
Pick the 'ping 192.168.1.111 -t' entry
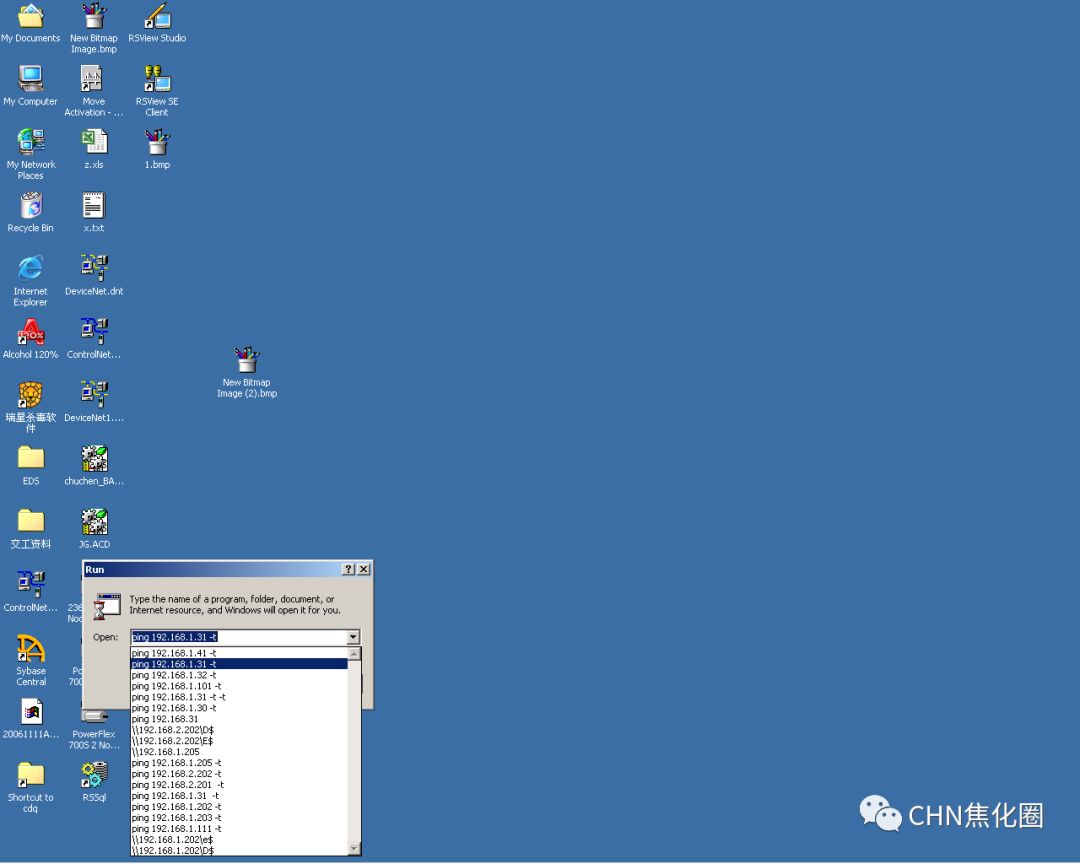(x=239, y=829)
